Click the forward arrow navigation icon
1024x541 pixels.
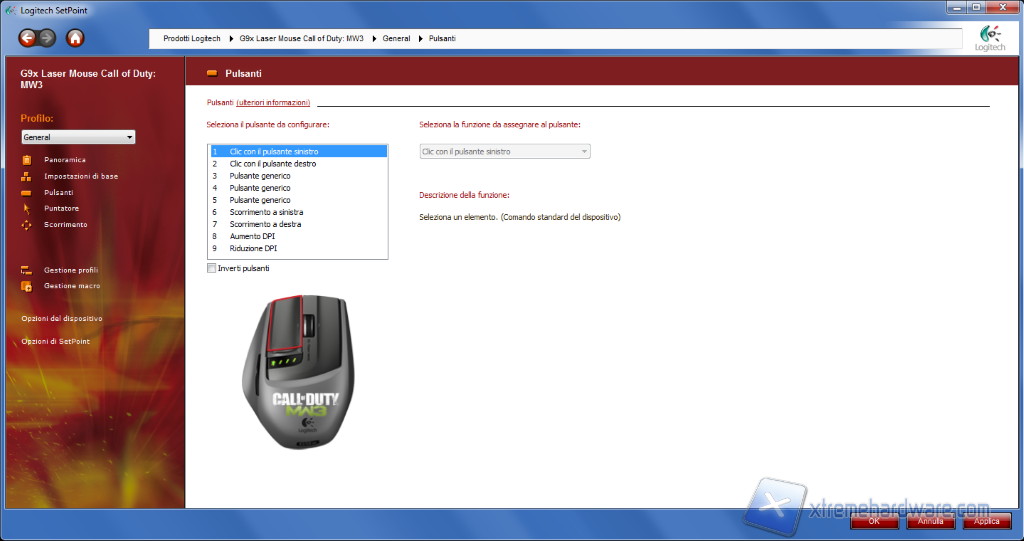coord(47,38)
